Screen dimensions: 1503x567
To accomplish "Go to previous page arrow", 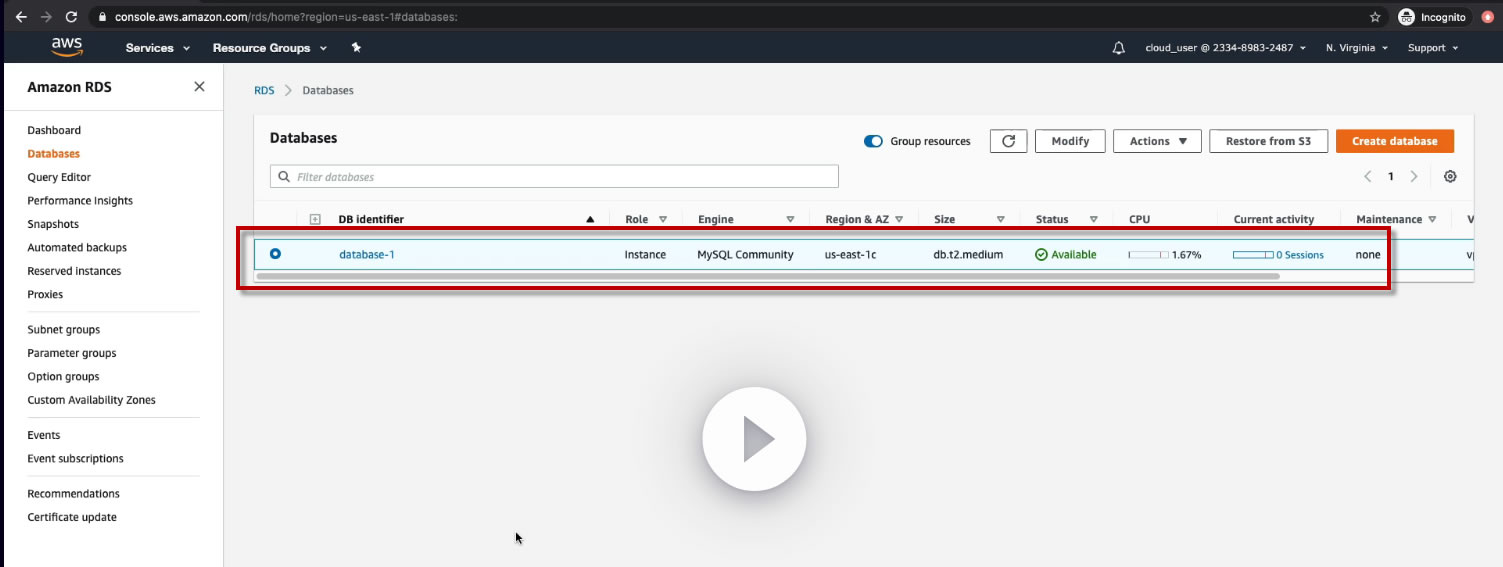I will tap(1367, 177).
